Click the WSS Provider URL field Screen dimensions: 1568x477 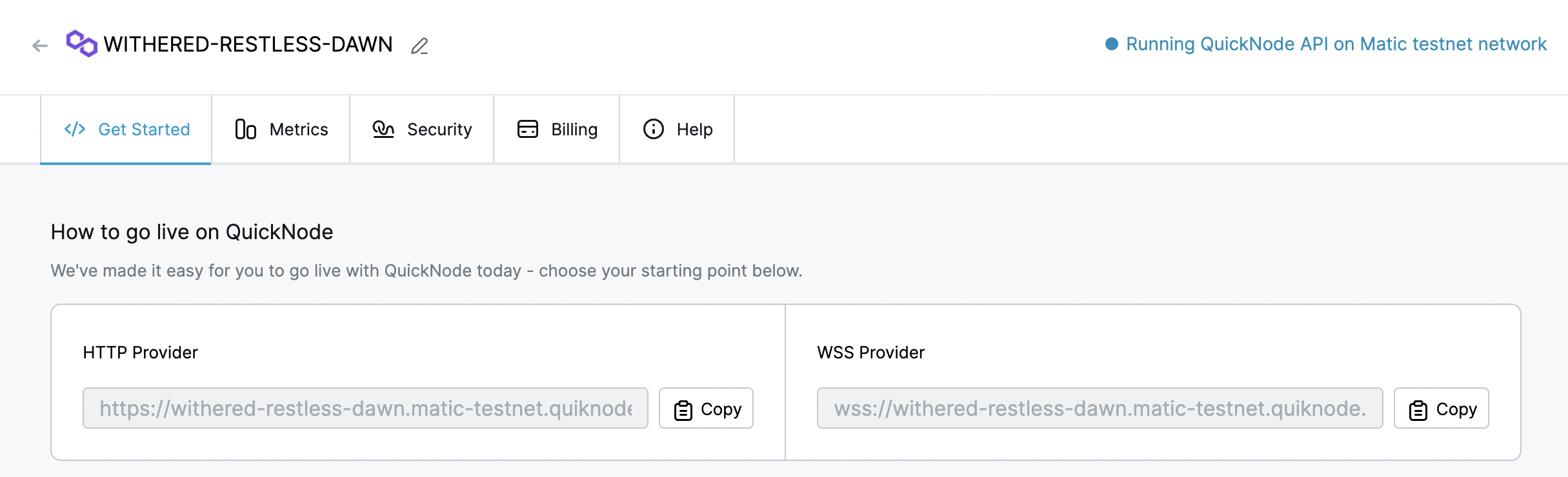(x=1100, y=409)
